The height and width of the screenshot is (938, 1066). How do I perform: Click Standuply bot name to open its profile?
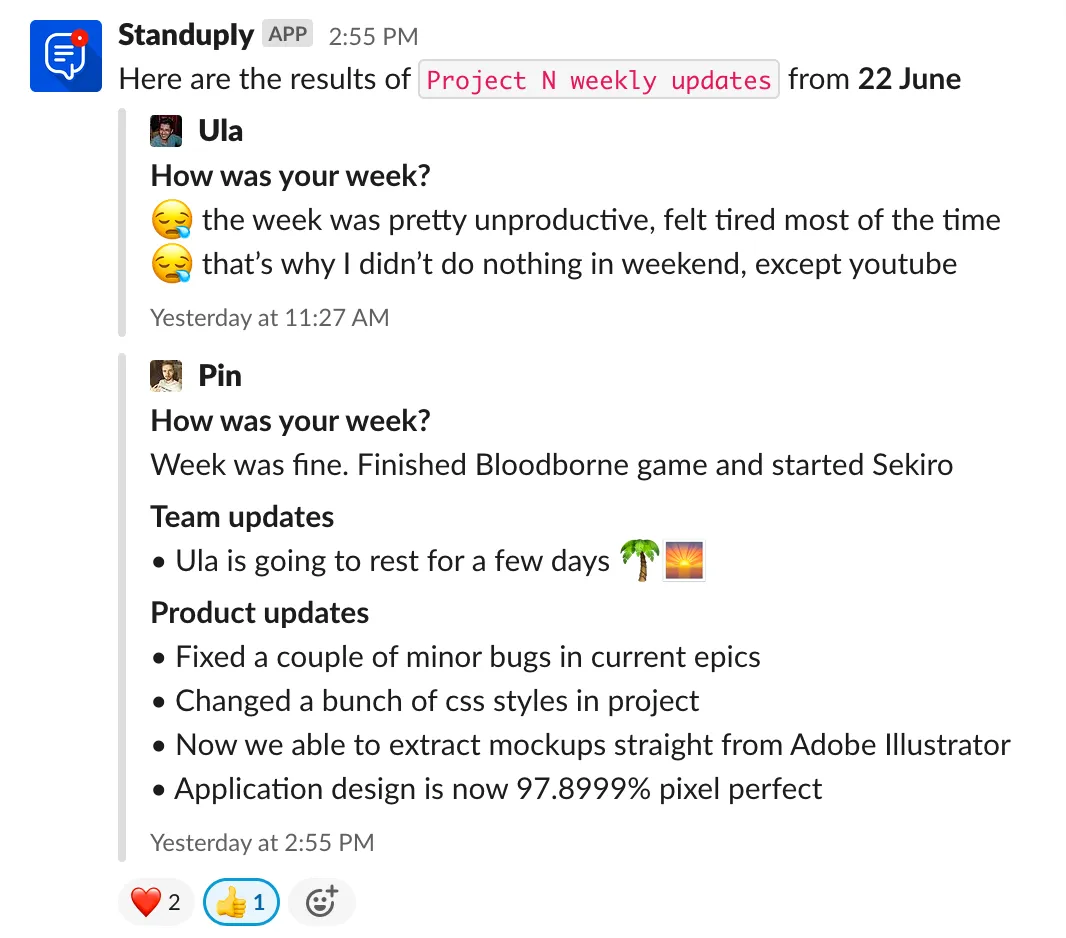(185, 33)
